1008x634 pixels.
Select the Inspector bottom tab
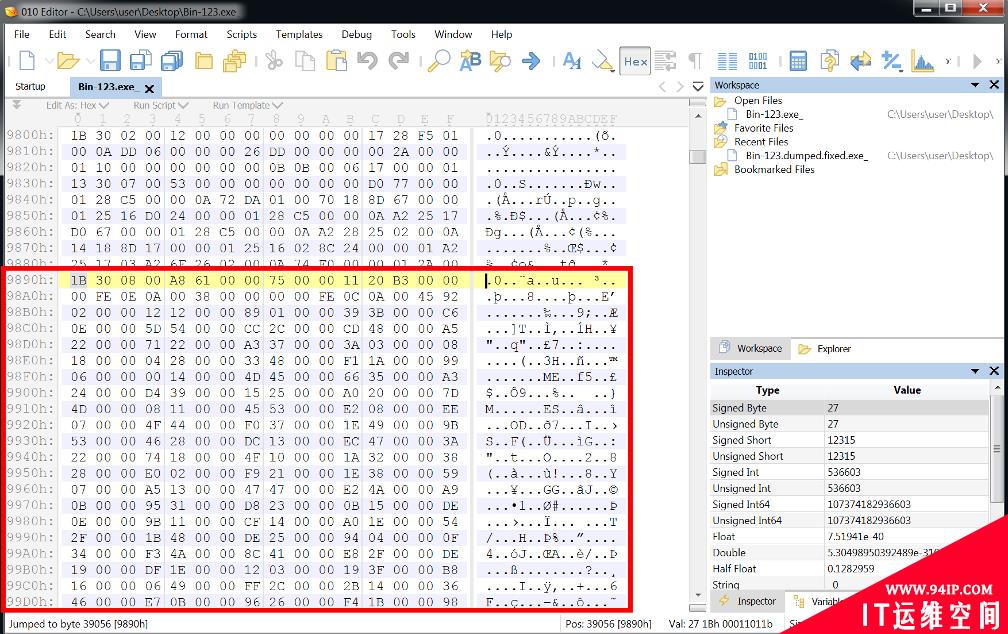(749, 601)
